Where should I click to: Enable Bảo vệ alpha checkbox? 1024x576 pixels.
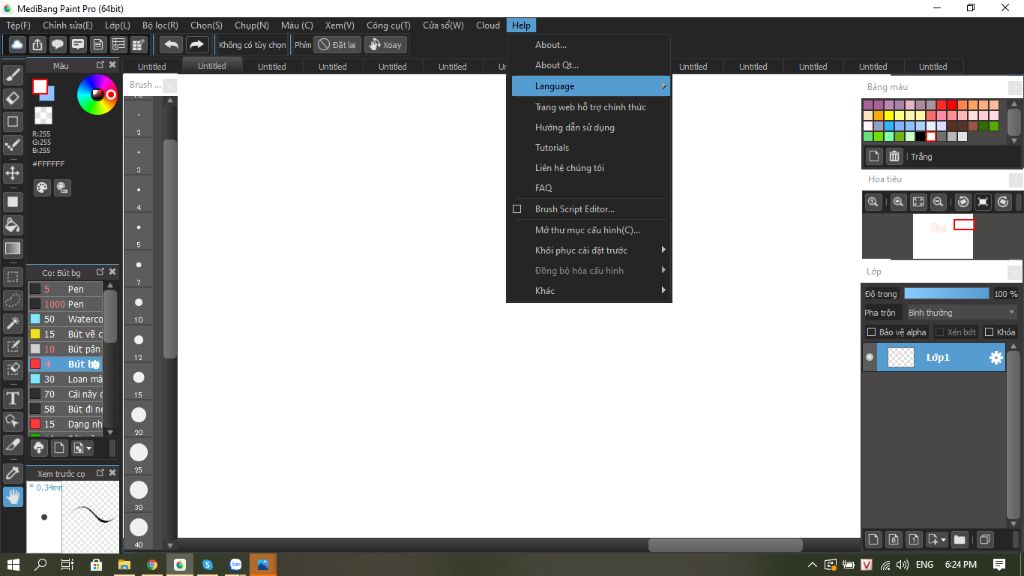871,332
